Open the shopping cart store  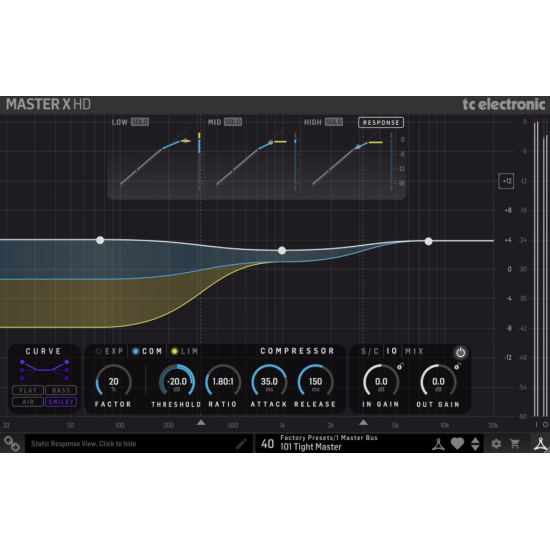(x=515, y=444)
